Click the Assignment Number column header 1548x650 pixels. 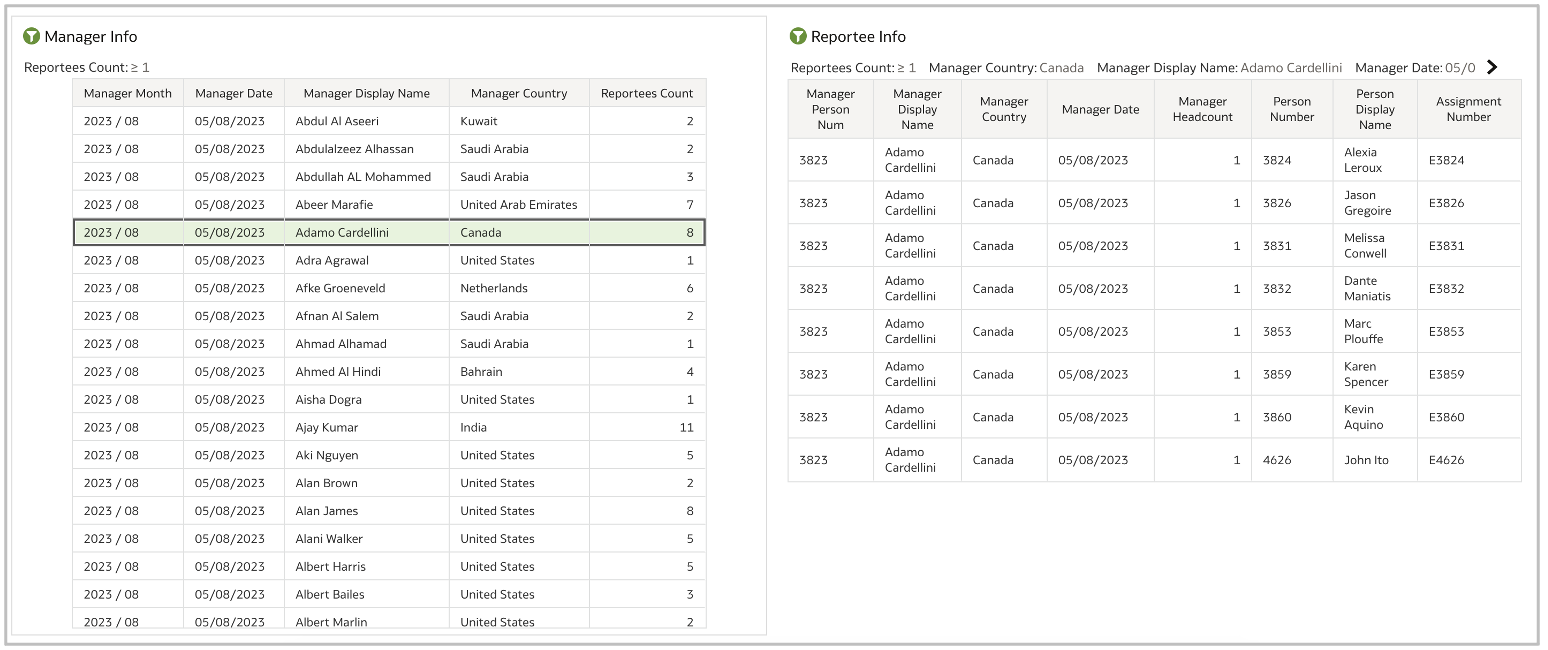pos(1468,108)
